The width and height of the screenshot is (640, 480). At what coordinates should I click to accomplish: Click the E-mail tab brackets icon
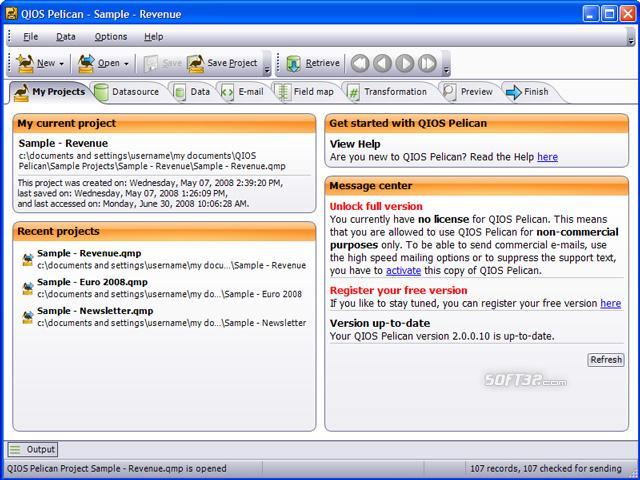point(227,92)
